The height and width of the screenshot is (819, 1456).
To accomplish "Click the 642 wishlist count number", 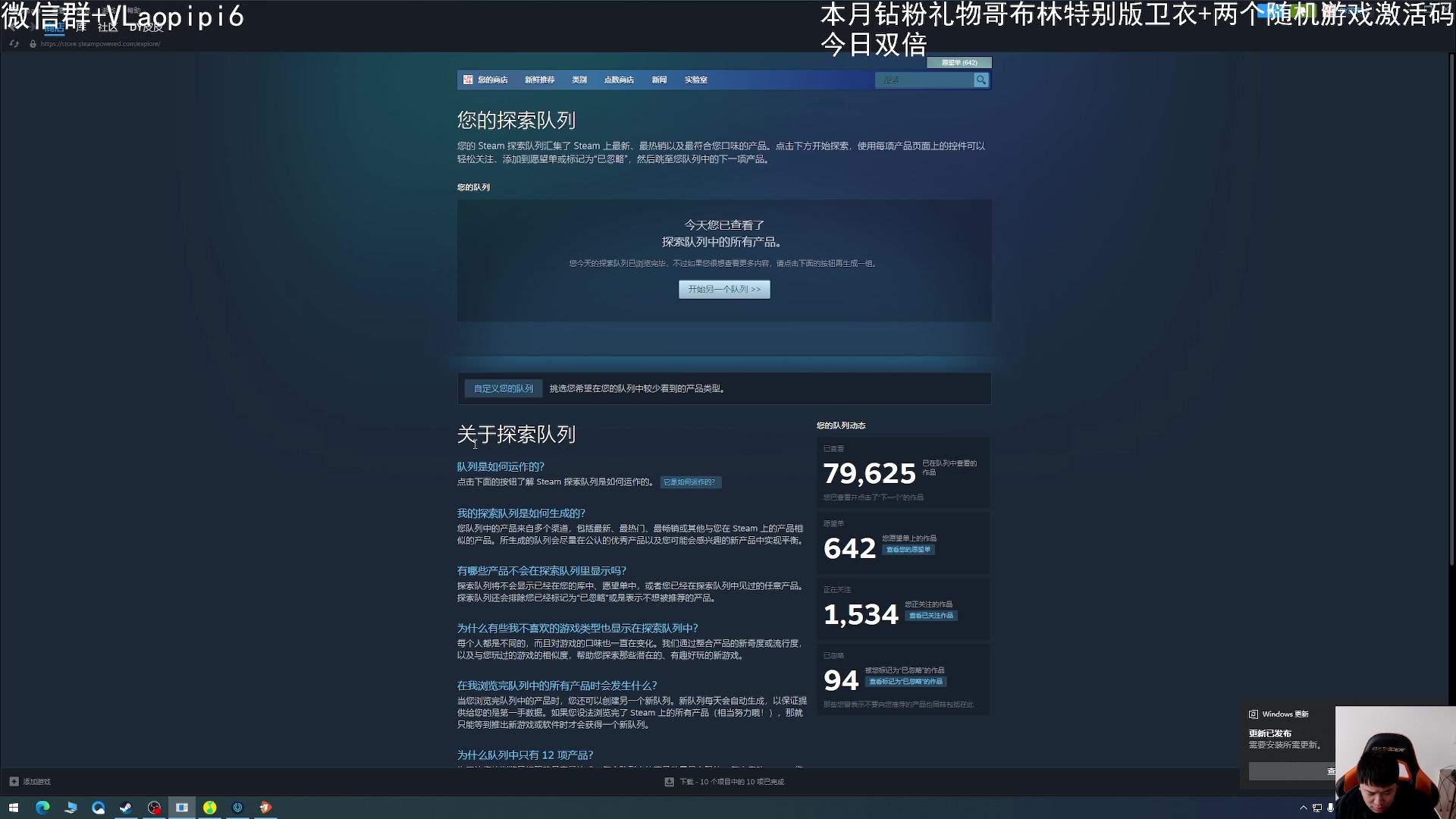I will (x=849, y=548).
